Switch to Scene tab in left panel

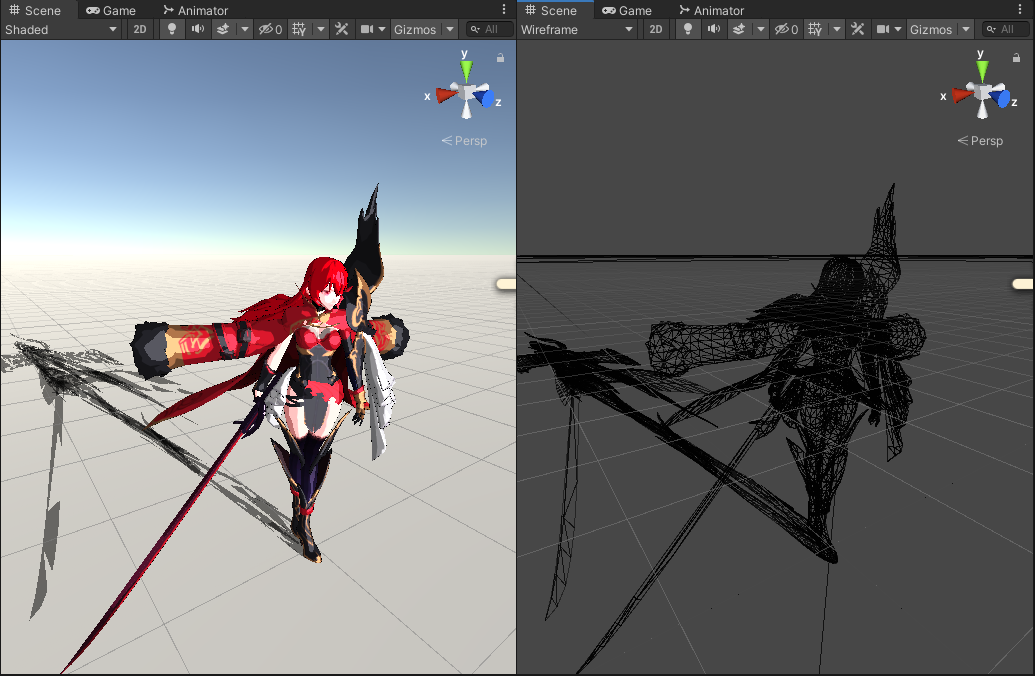click(36, 10)
